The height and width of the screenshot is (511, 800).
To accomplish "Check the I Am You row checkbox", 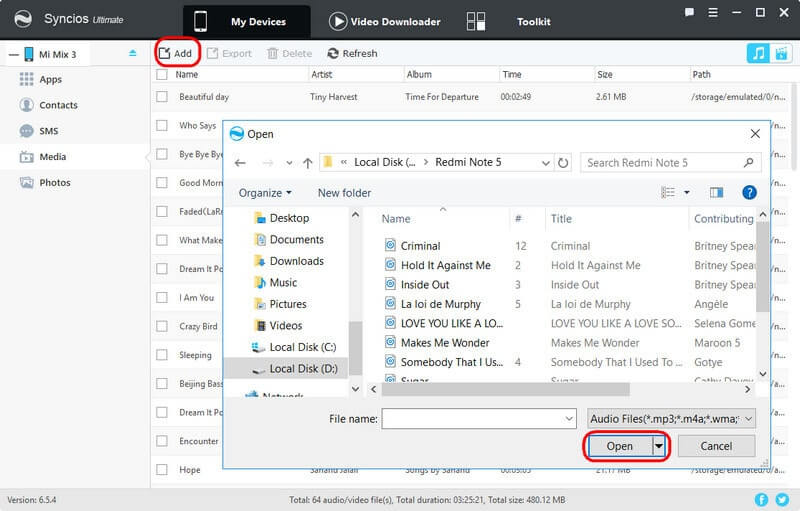I will coord(162,297).
